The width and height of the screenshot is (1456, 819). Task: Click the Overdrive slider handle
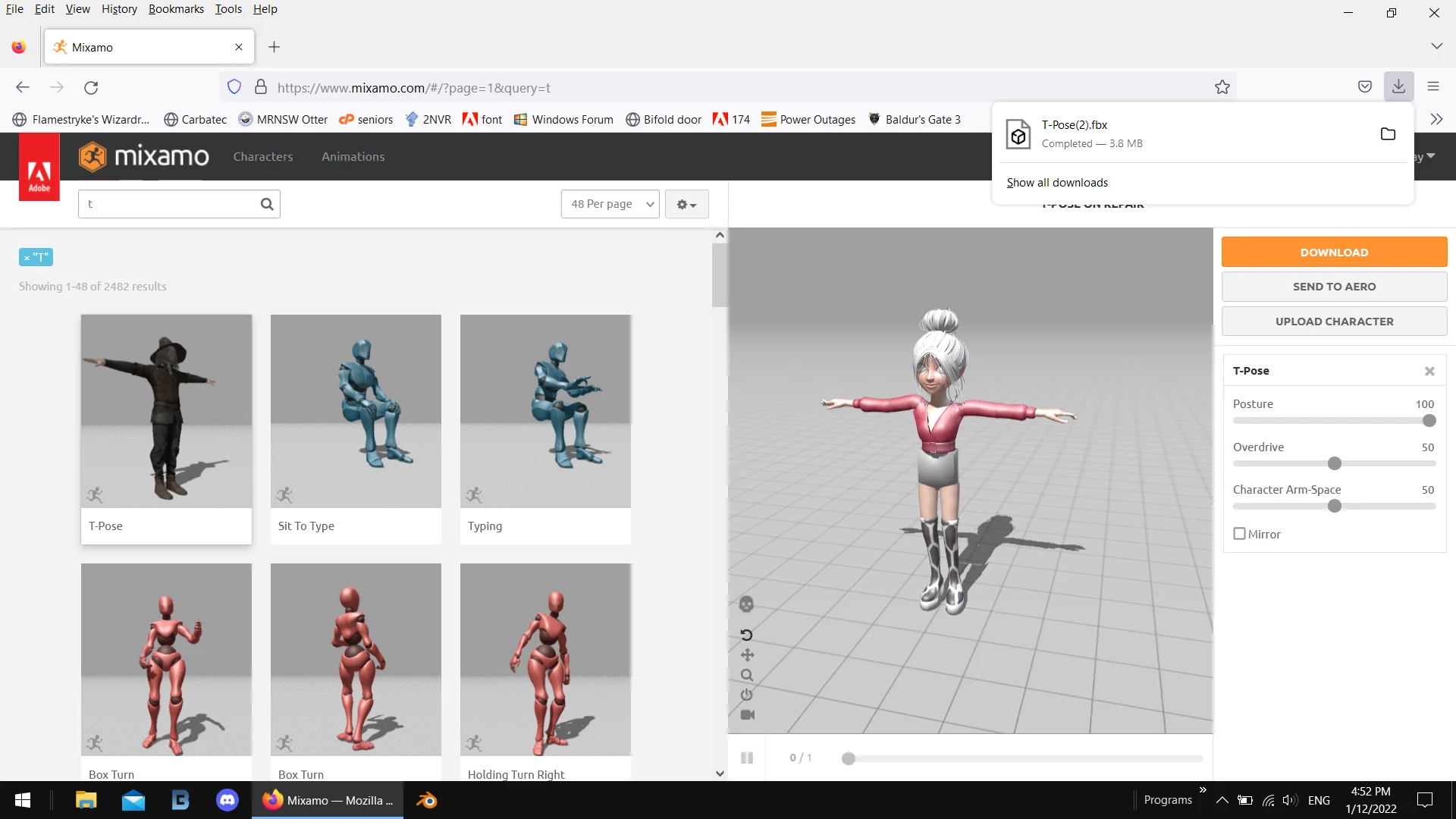1335,463
